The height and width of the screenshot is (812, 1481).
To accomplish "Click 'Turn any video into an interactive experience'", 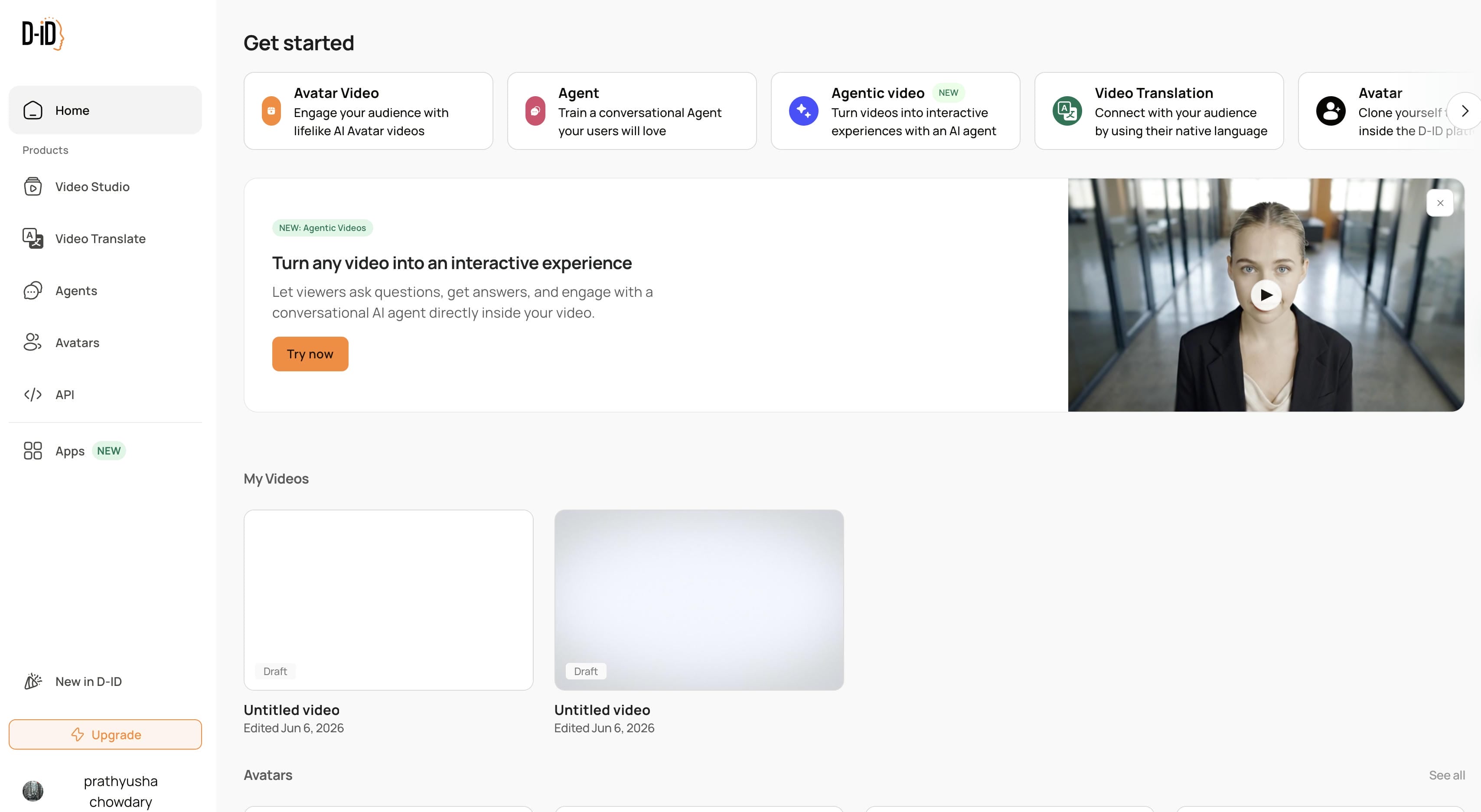I will (x=452, y=263).
